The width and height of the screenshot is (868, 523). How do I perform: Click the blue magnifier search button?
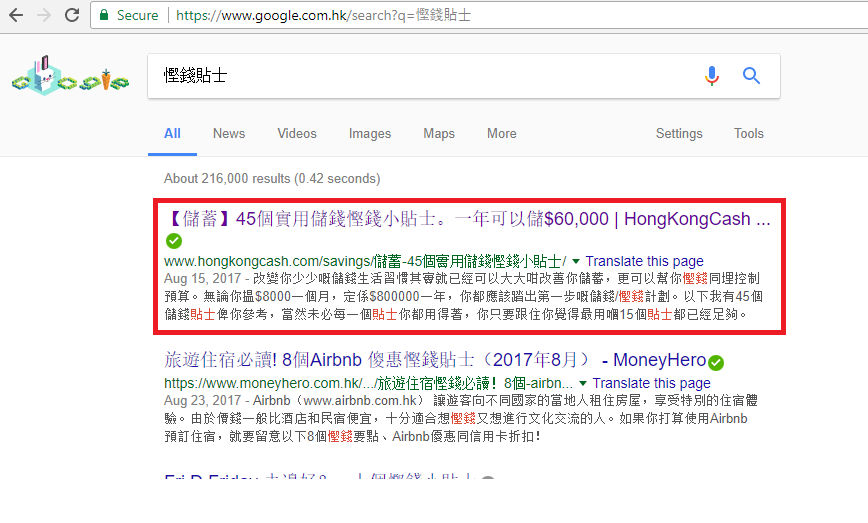coord(751,75)
